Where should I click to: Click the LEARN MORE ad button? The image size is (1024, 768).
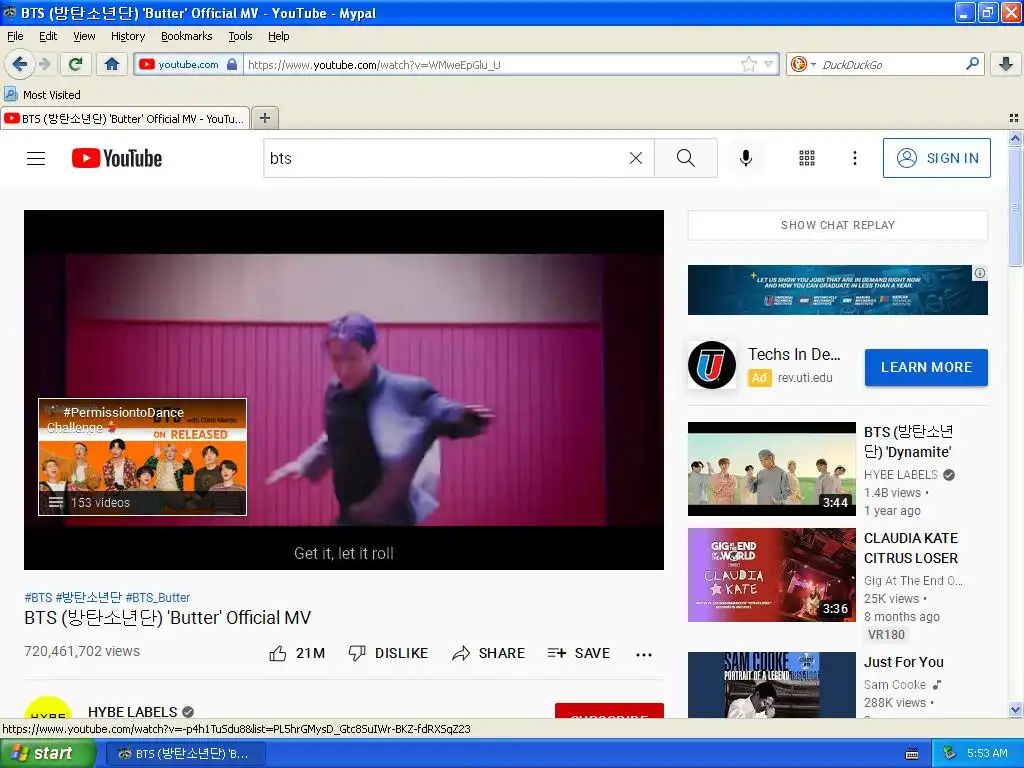click(926, 367)
